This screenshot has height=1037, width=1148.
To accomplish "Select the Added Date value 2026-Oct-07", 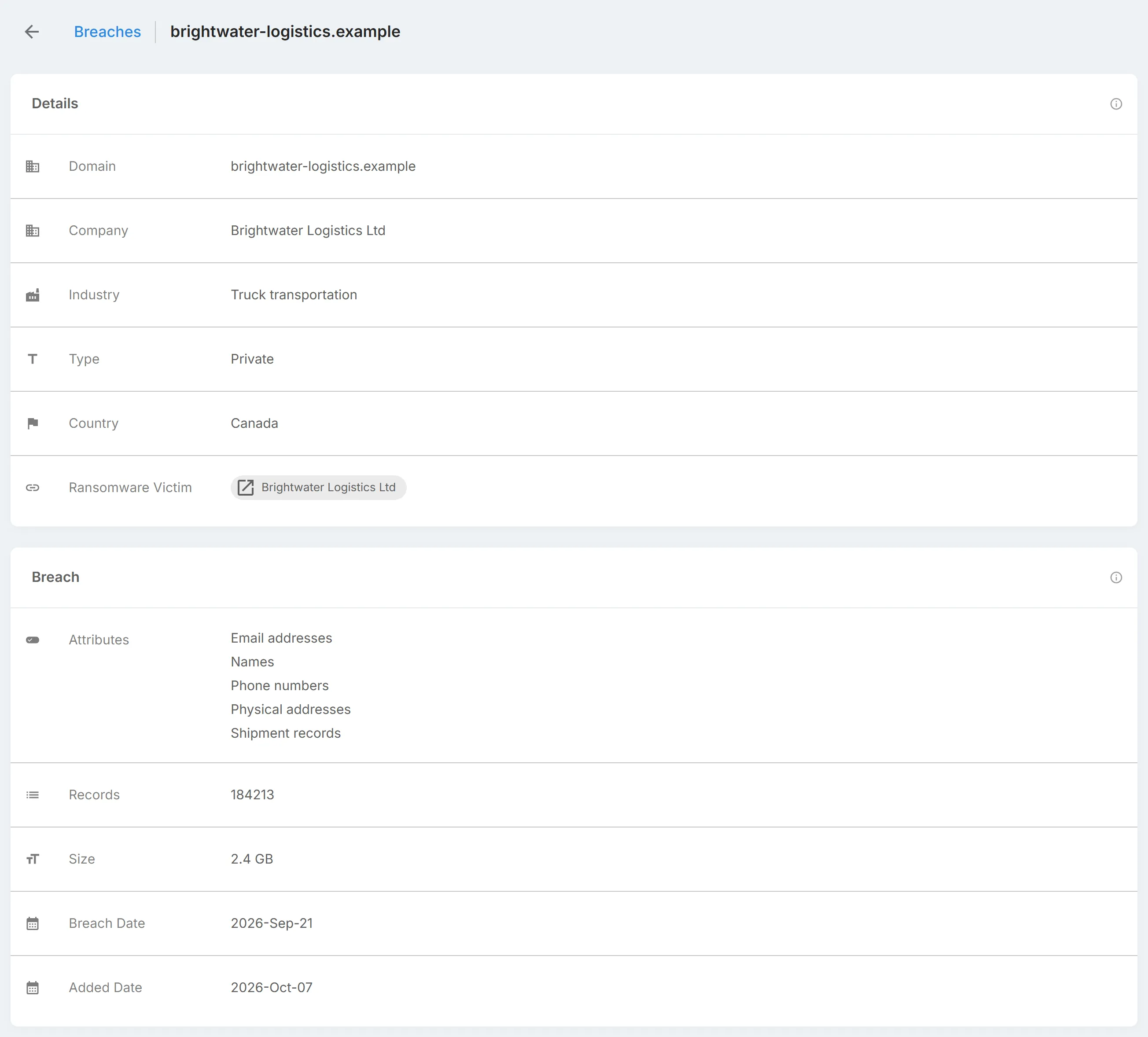I will point(272,987).
